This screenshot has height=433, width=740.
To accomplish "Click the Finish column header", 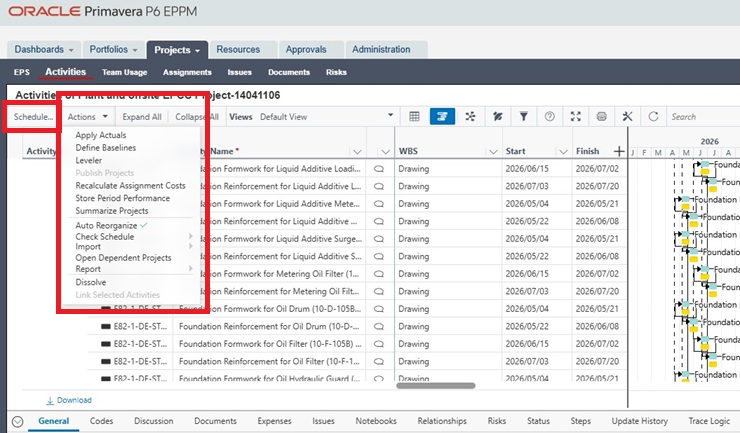I will tap(588, 151).
